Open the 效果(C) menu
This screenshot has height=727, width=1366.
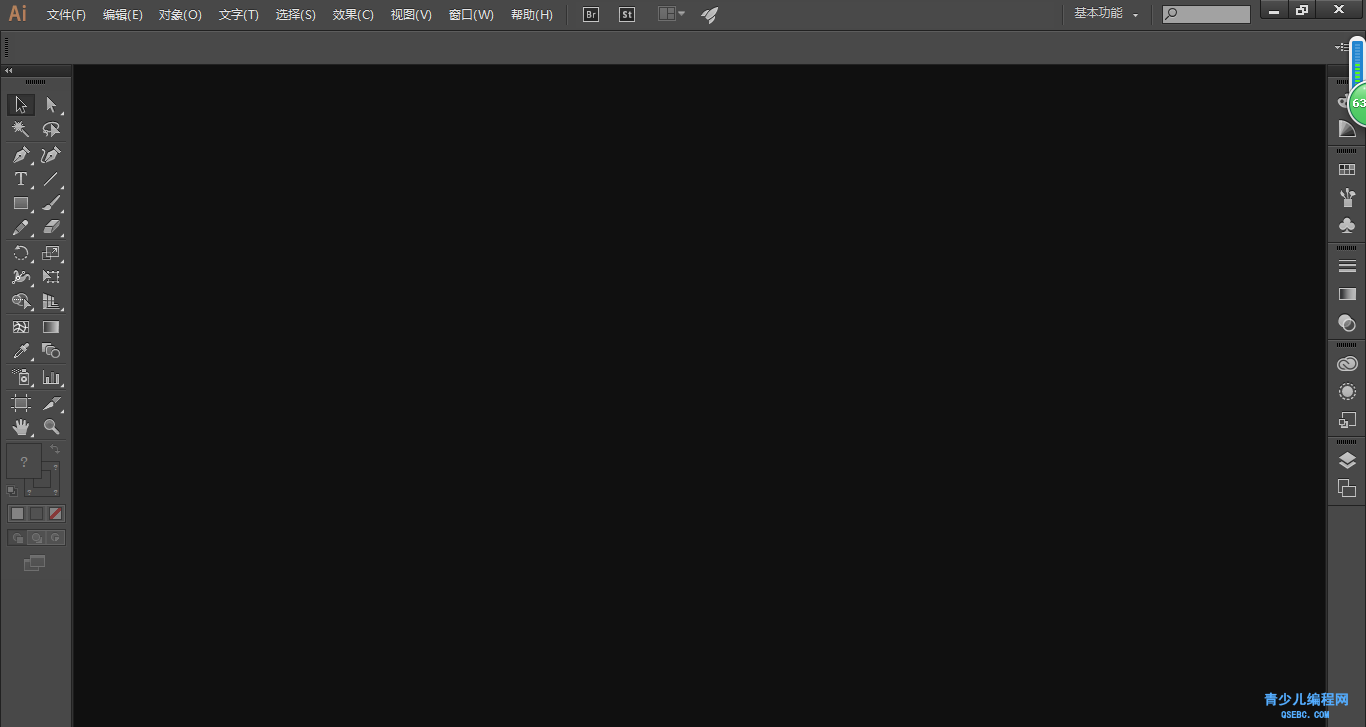point(353,15)
